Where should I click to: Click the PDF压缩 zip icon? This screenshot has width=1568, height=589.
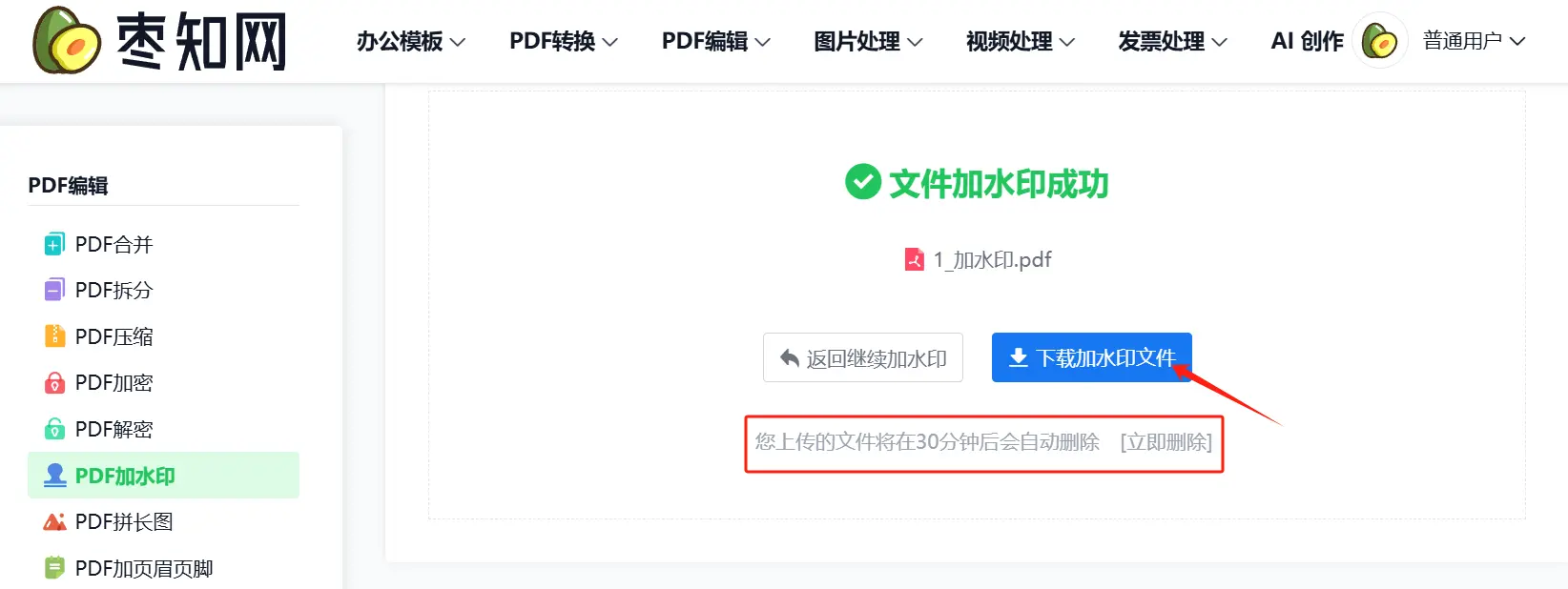point(55,336)
